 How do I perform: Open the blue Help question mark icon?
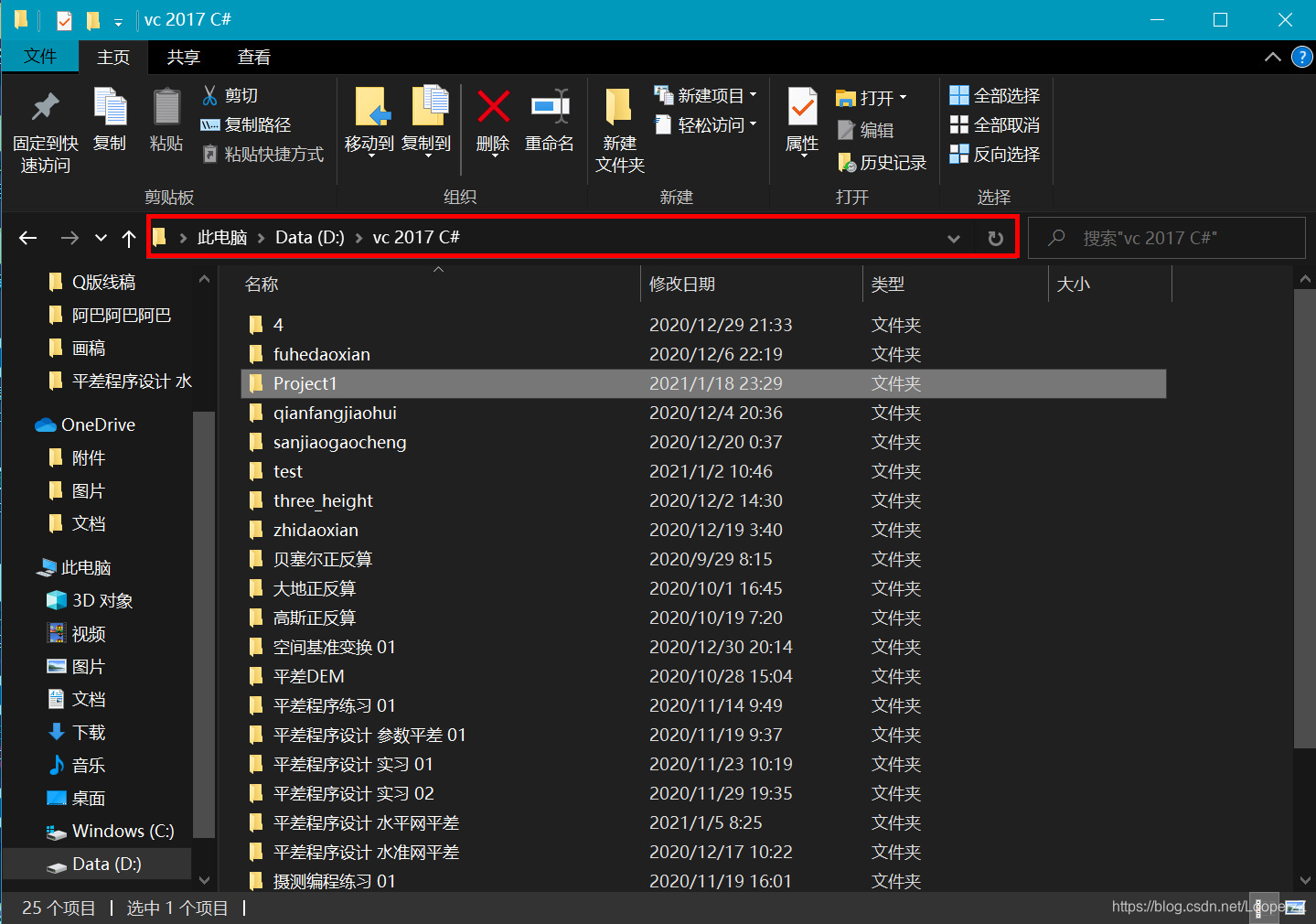[1301, 57]
